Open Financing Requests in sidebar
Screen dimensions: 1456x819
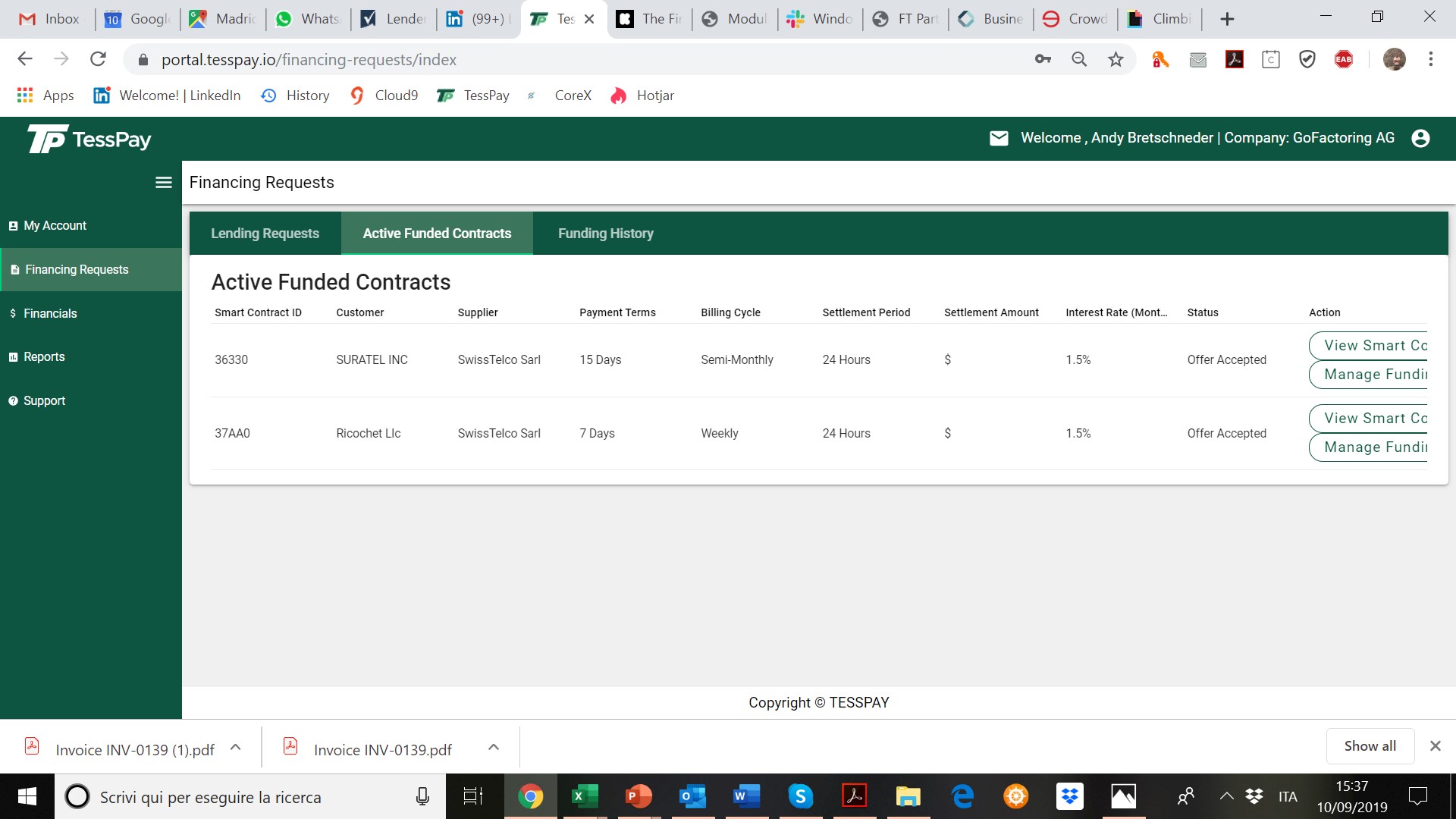tap(91, 270)
